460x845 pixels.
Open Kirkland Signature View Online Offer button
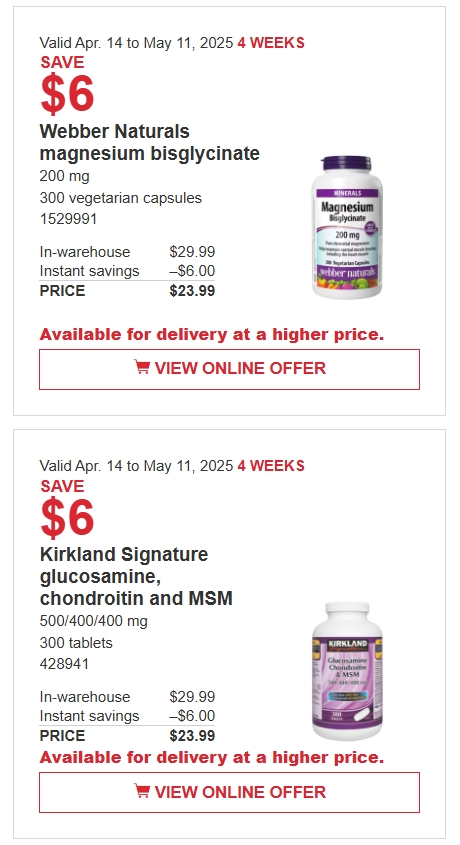229,792
